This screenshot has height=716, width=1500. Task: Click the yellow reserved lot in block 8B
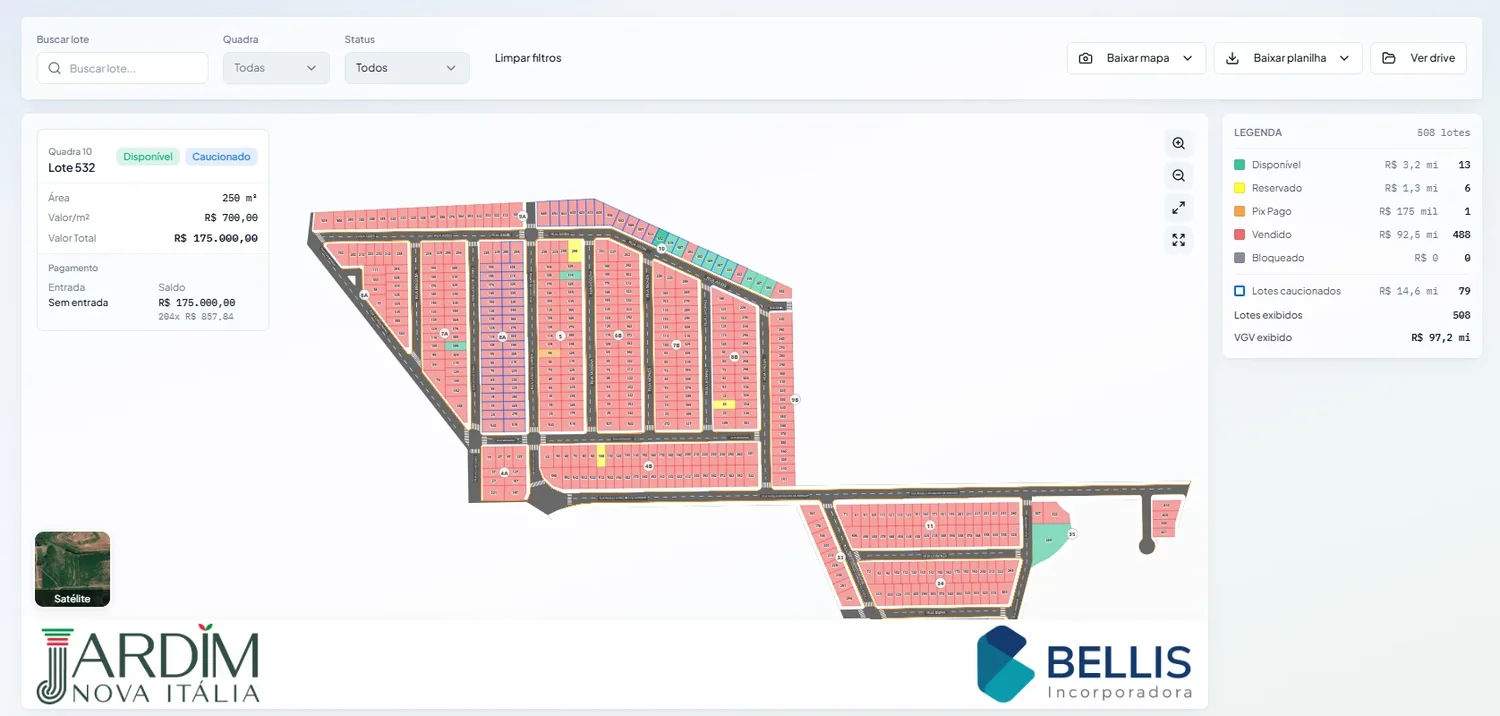(x=724, y=404)
